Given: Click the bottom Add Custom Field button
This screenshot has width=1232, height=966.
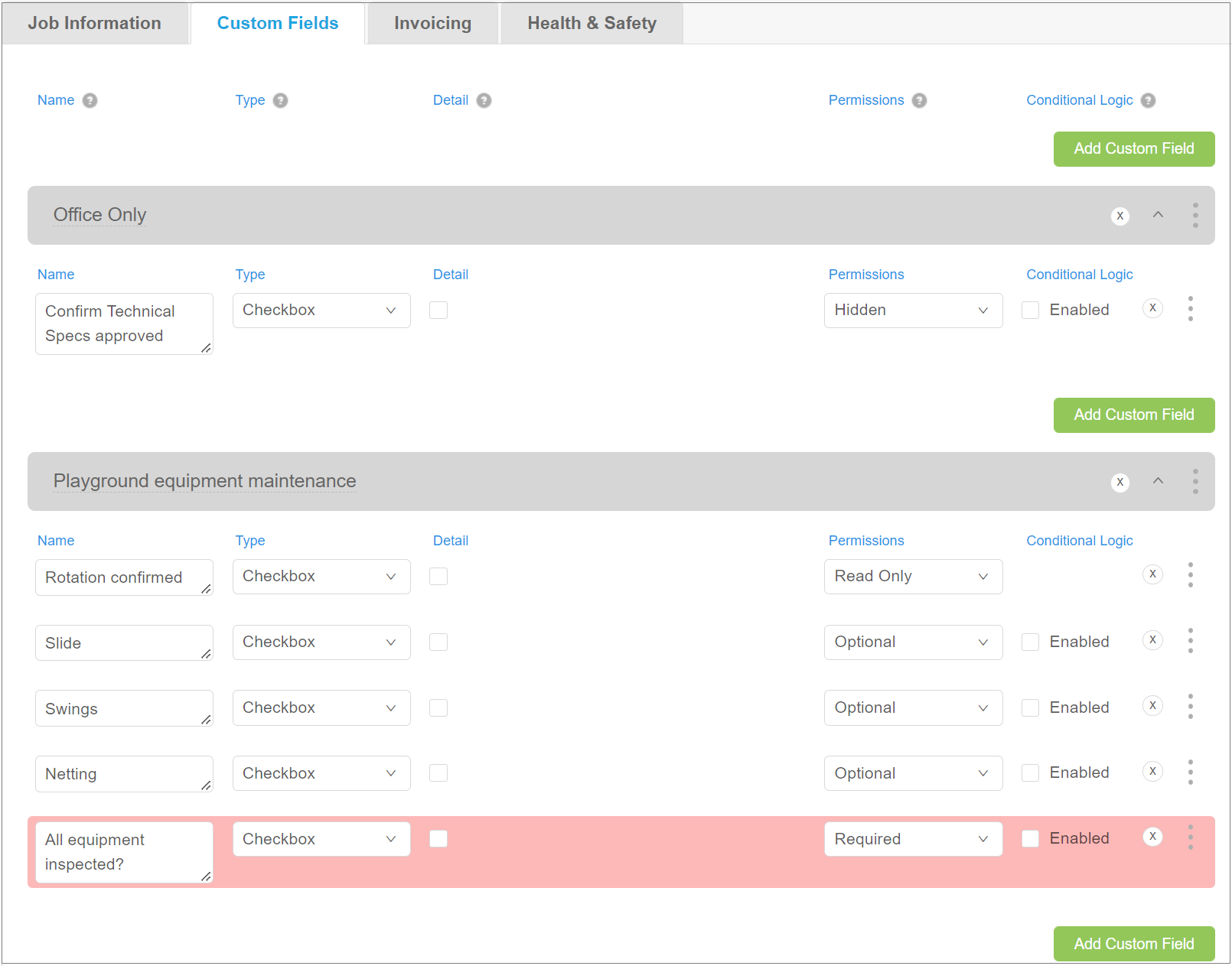Looking at the screenshot, I should [x=1133, y=943].
